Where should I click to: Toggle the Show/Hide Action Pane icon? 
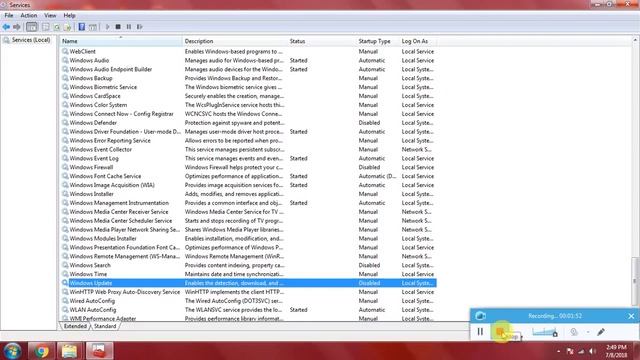pyautogui.click(x=93, y=27)
